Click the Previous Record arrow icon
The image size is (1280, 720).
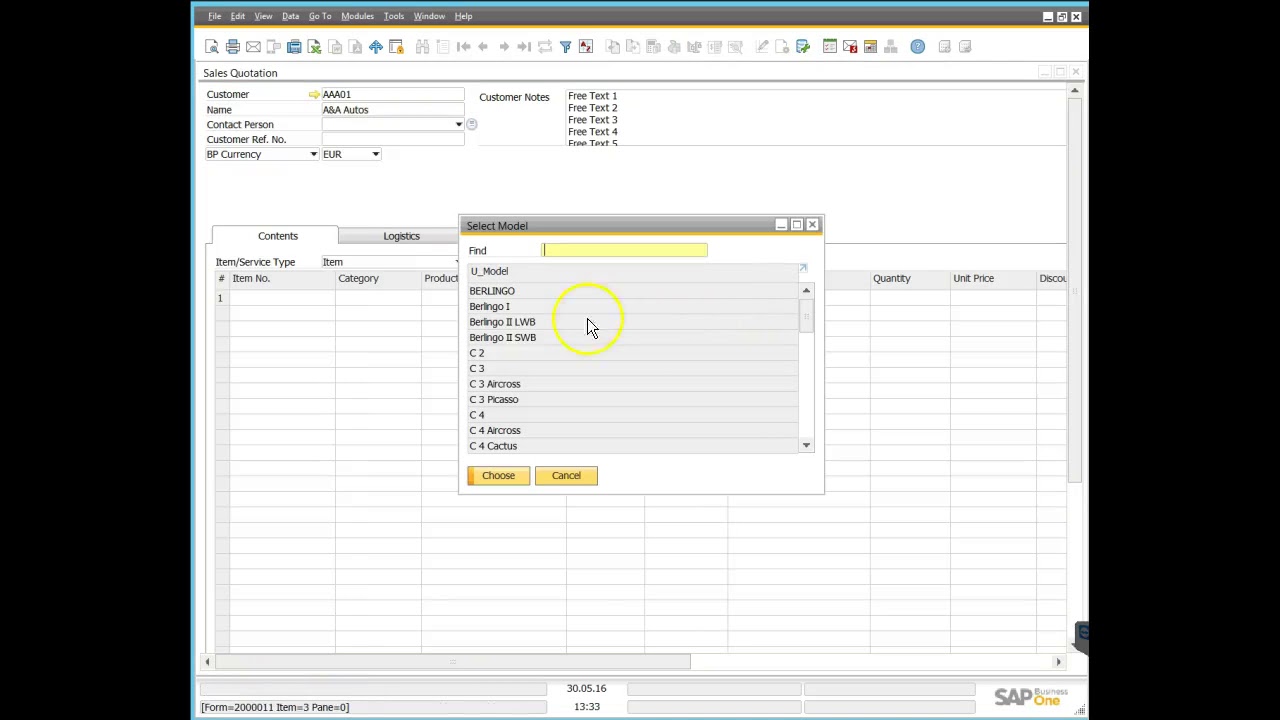coord(483,47)
